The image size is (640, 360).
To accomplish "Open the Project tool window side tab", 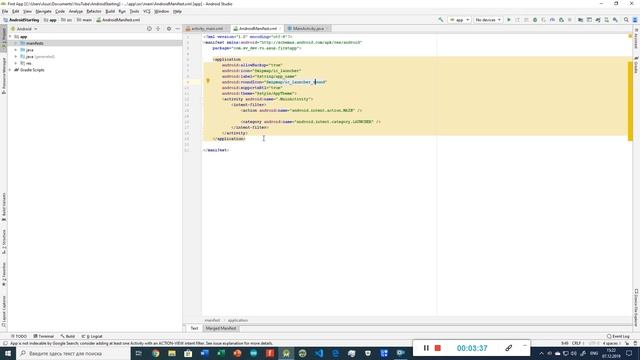I will pyautogui.click(x=4, y=39).
